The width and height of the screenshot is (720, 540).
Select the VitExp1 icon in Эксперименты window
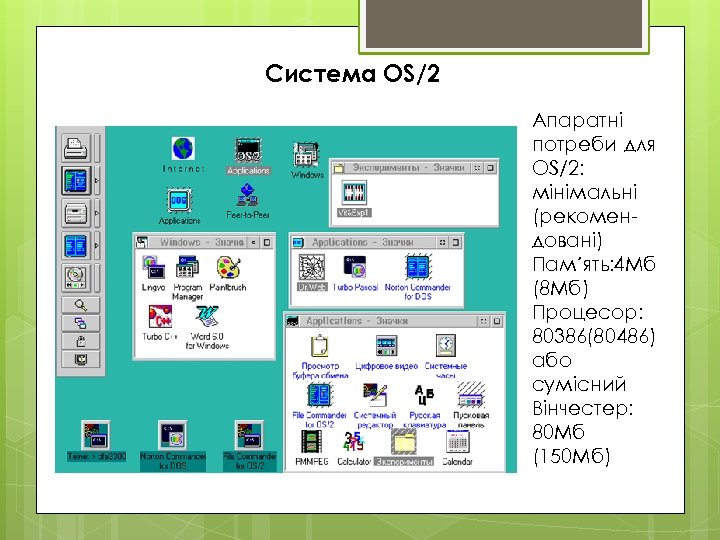coord(354,193)
